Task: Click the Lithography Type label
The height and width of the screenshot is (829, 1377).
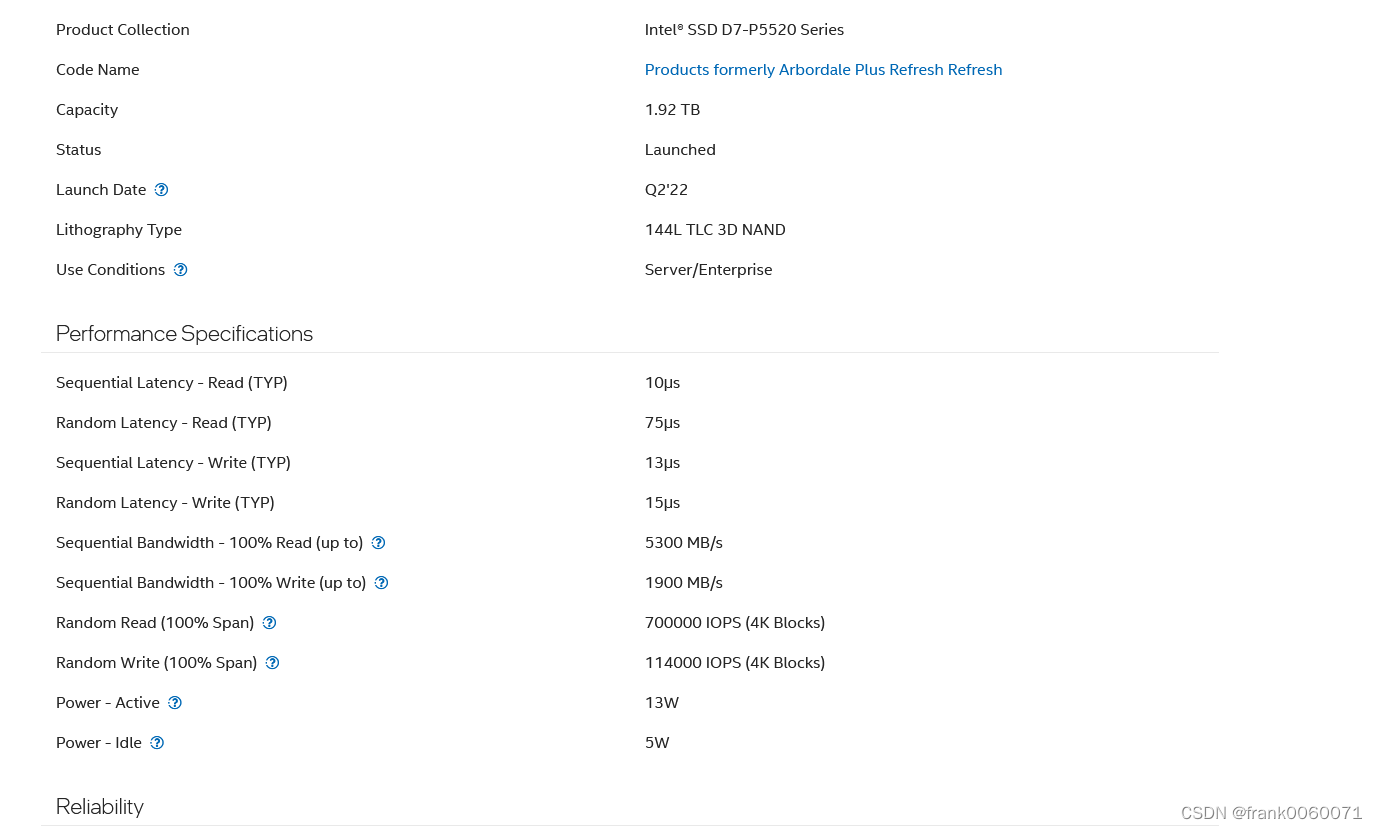Action: (x=119, y=230)
